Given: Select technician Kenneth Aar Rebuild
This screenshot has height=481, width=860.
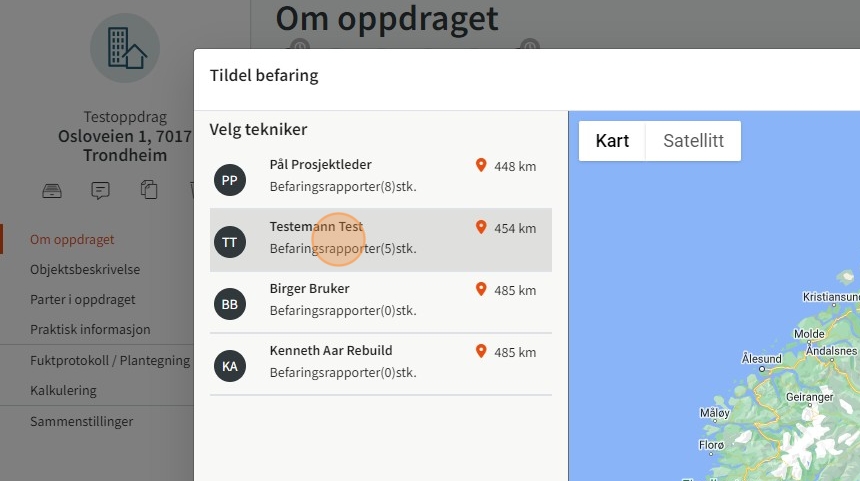Looking at the screenshot, I should tap(381, 364).
